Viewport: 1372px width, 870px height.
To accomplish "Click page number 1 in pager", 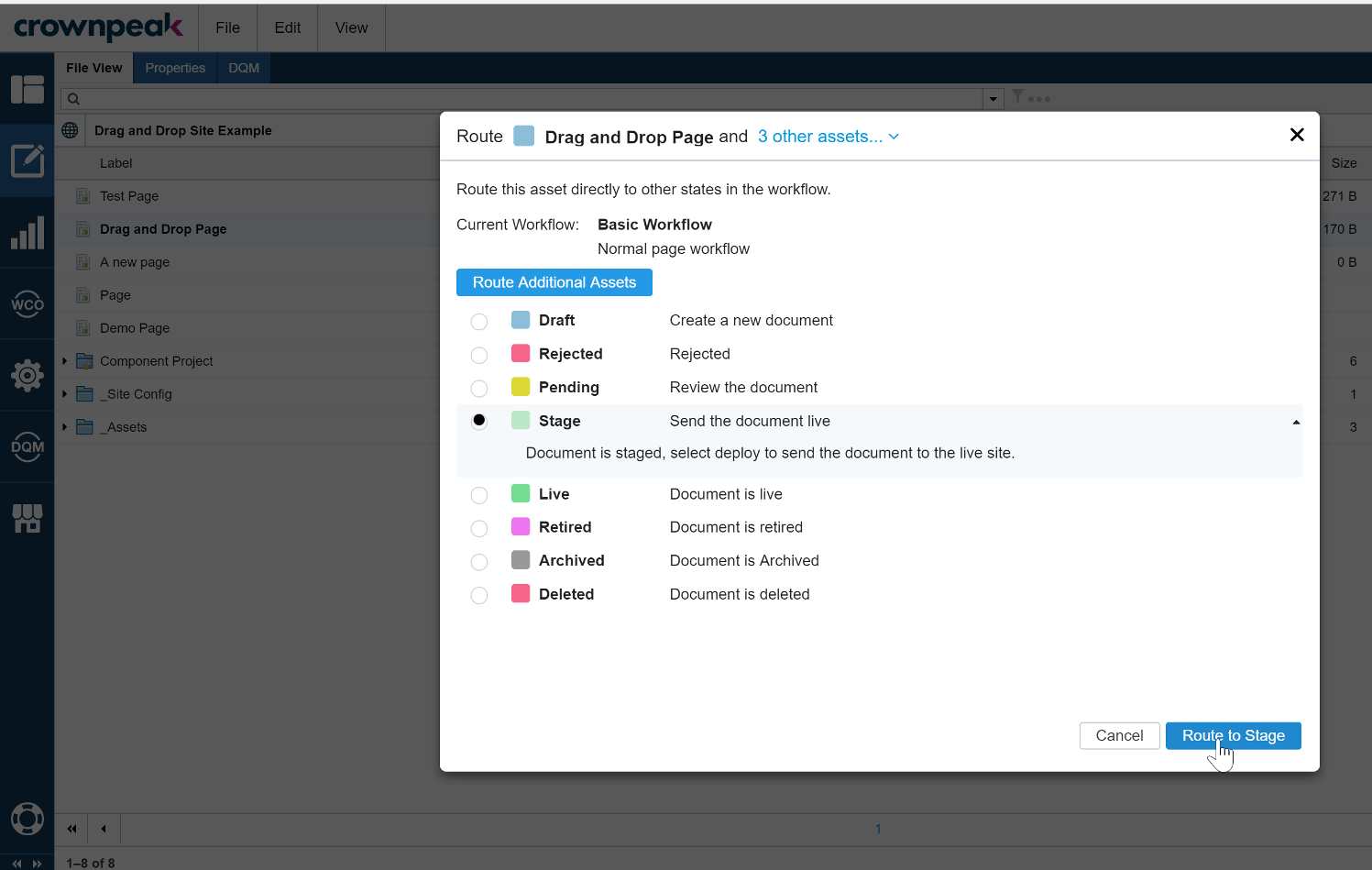I will (878, 829).
